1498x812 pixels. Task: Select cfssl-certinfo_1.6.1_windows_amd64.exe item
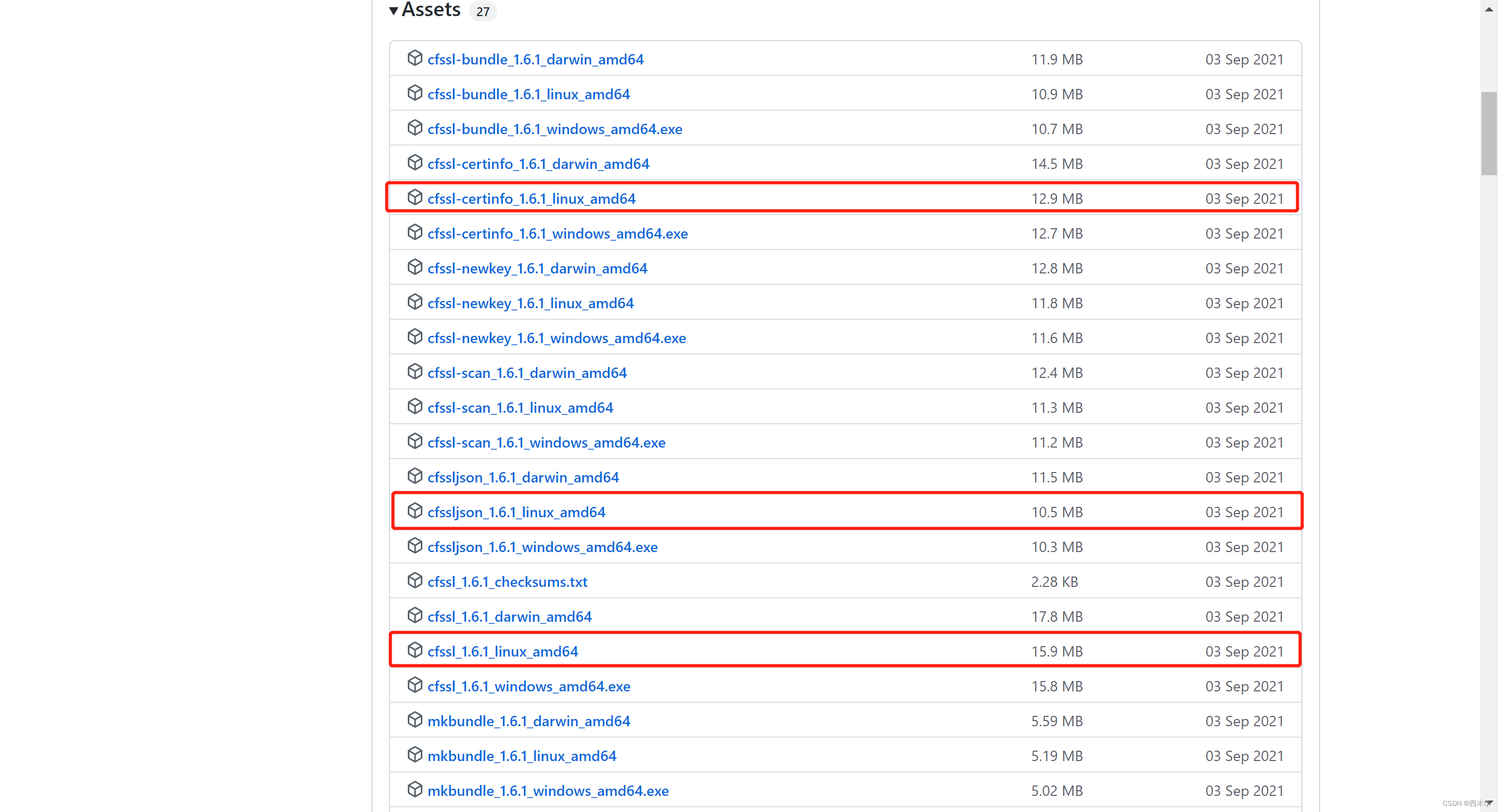pos(557,232)
